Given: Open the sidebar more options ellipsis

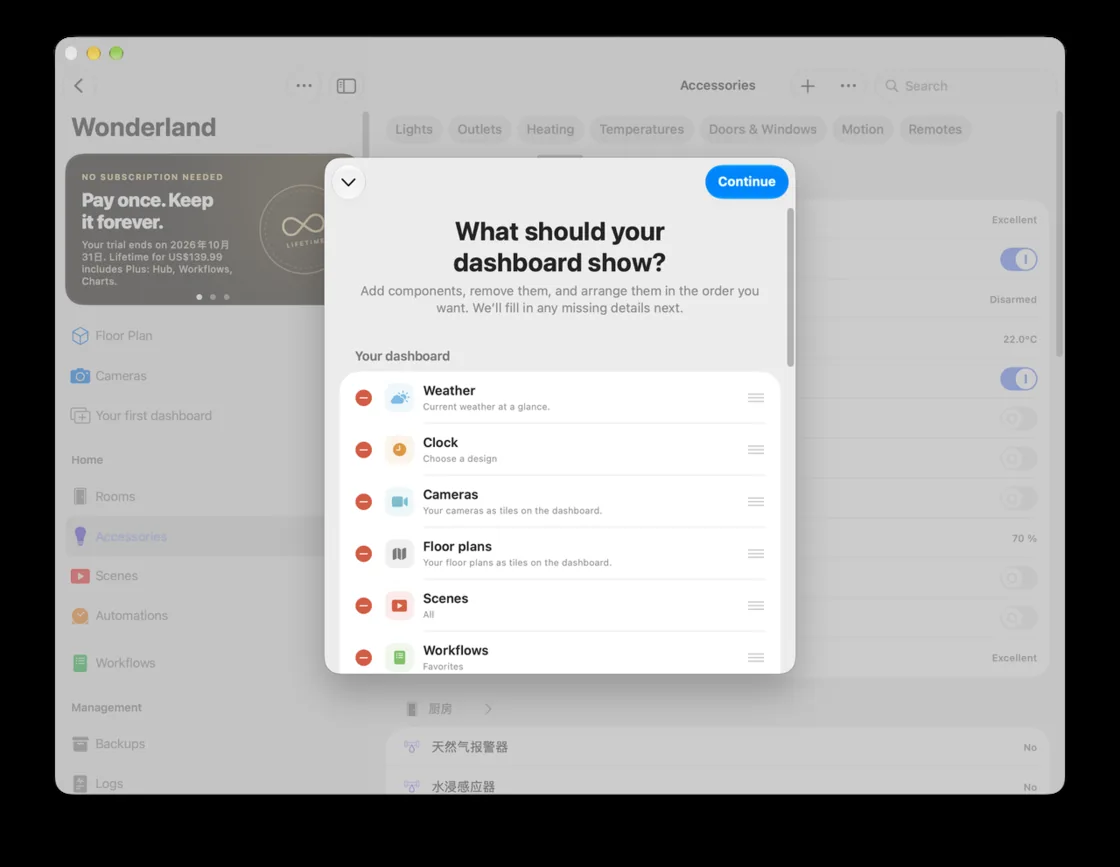Looking at the screenshot, I should click(304, 86).
